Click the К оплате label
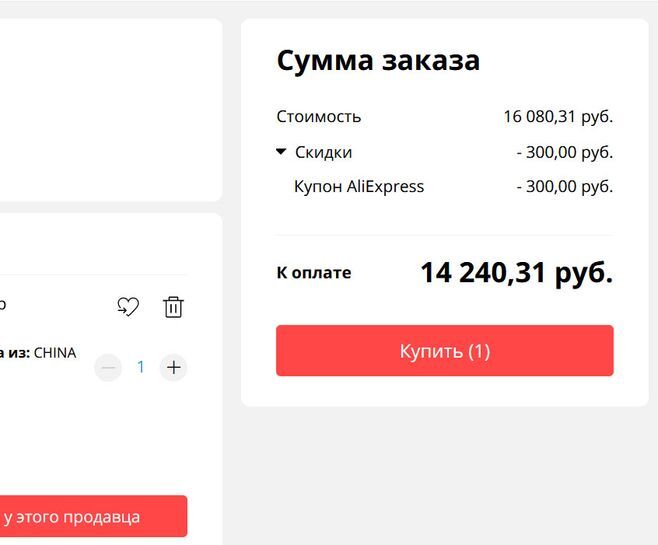The height and width of the screenshot is (545, 658). tap(314, 272)
